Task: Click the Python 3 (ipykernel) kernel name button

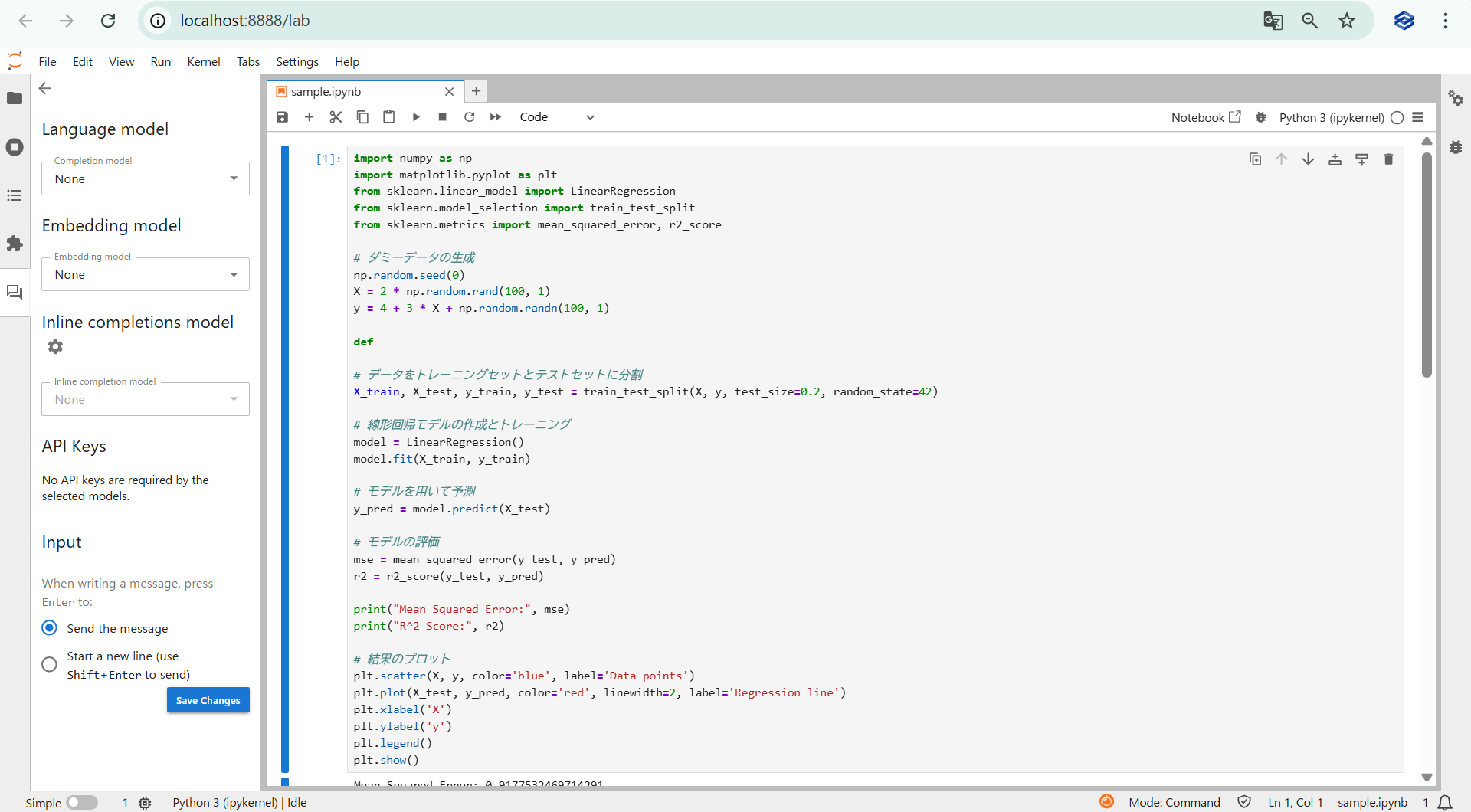Action: coord(1331,117)
